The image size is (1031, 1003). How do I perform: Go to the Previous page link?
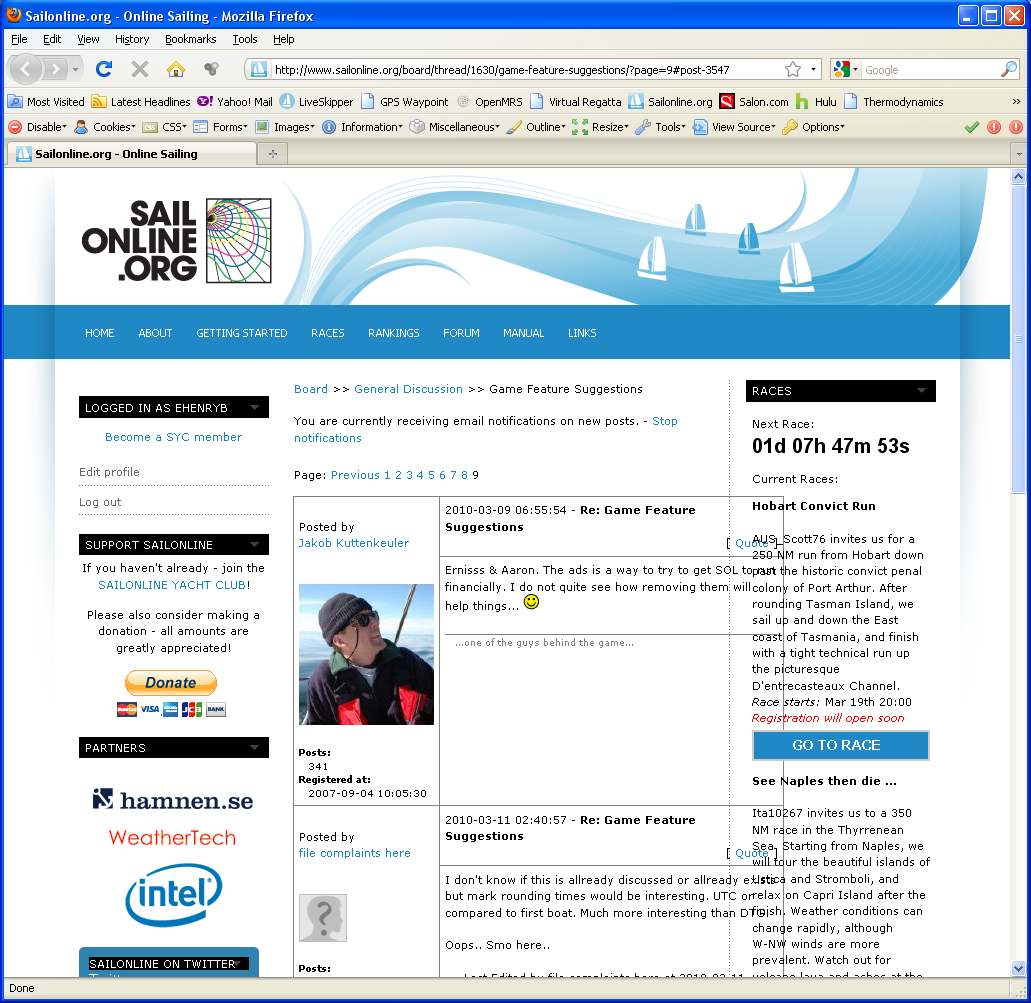point(355,475)
